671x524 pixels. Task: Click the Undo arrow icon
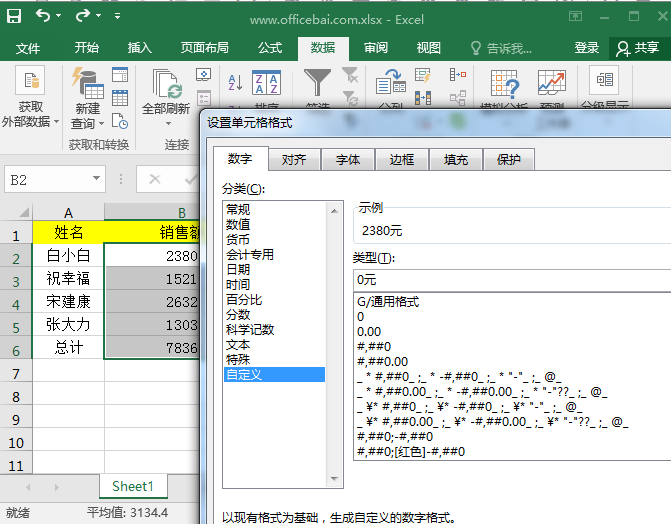(x=43, y=16)
